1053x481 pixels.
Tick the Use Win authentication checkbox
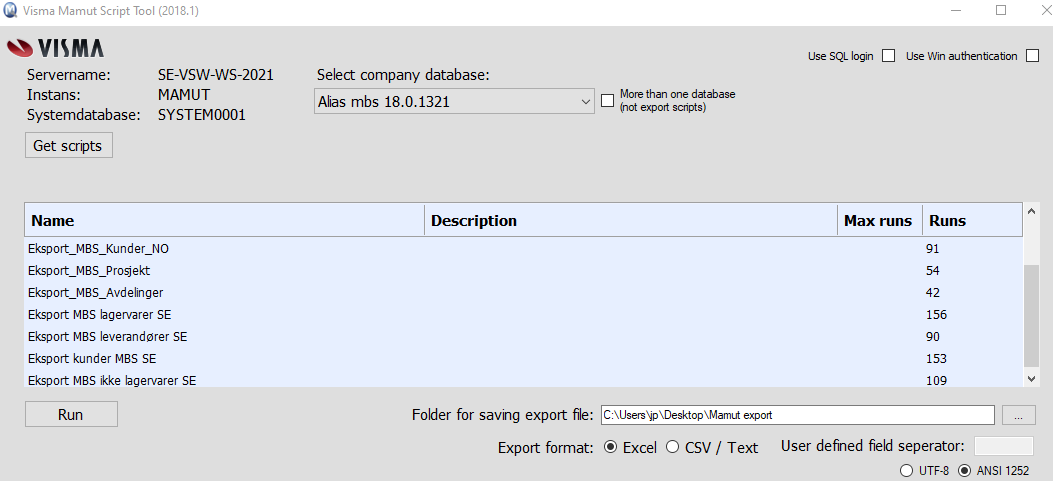[1032, 56]
